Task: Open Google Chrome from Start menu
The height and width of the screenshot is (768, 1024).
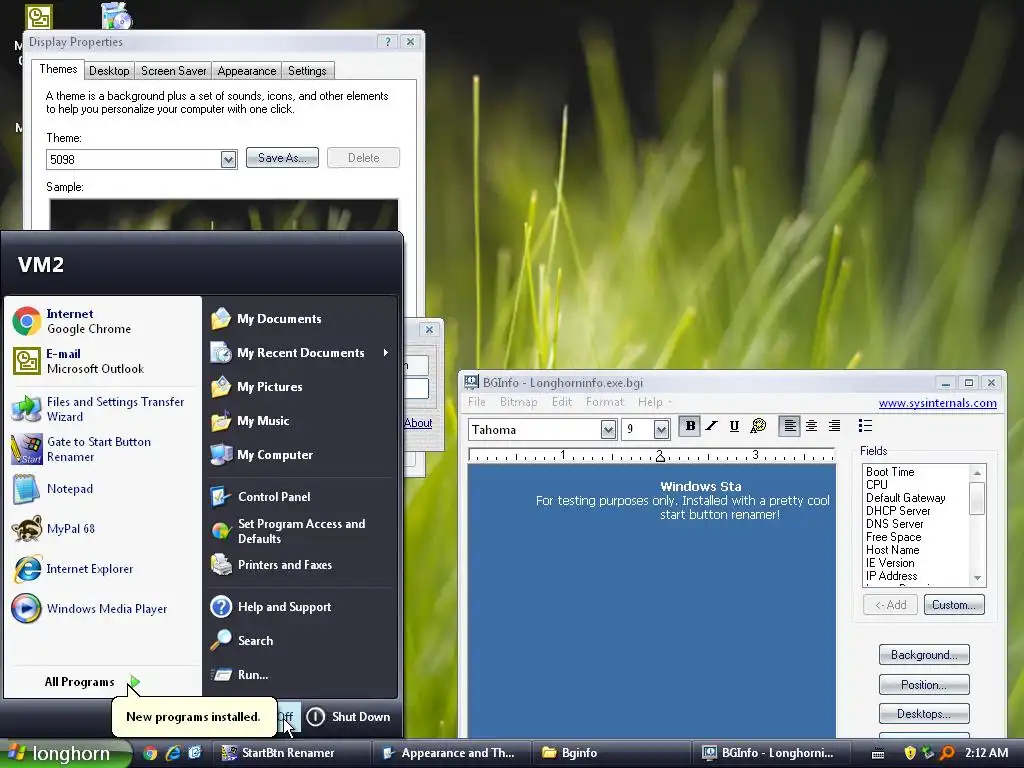Action: click(x=103, y=321)
